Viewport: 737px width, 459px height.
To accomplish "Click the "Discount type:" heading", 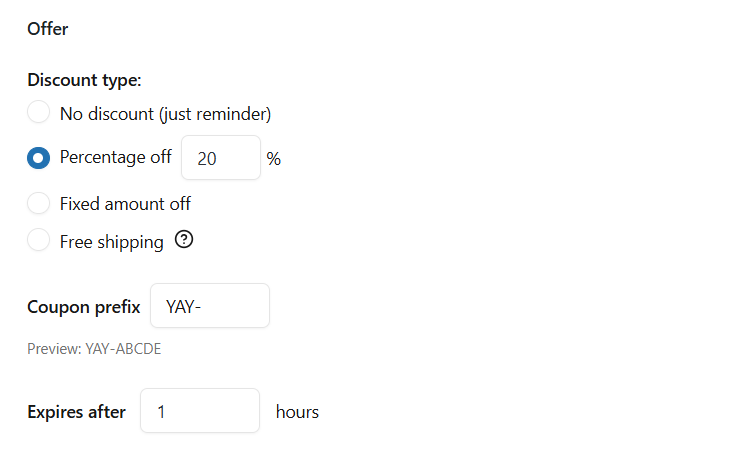I will (84, 80).
